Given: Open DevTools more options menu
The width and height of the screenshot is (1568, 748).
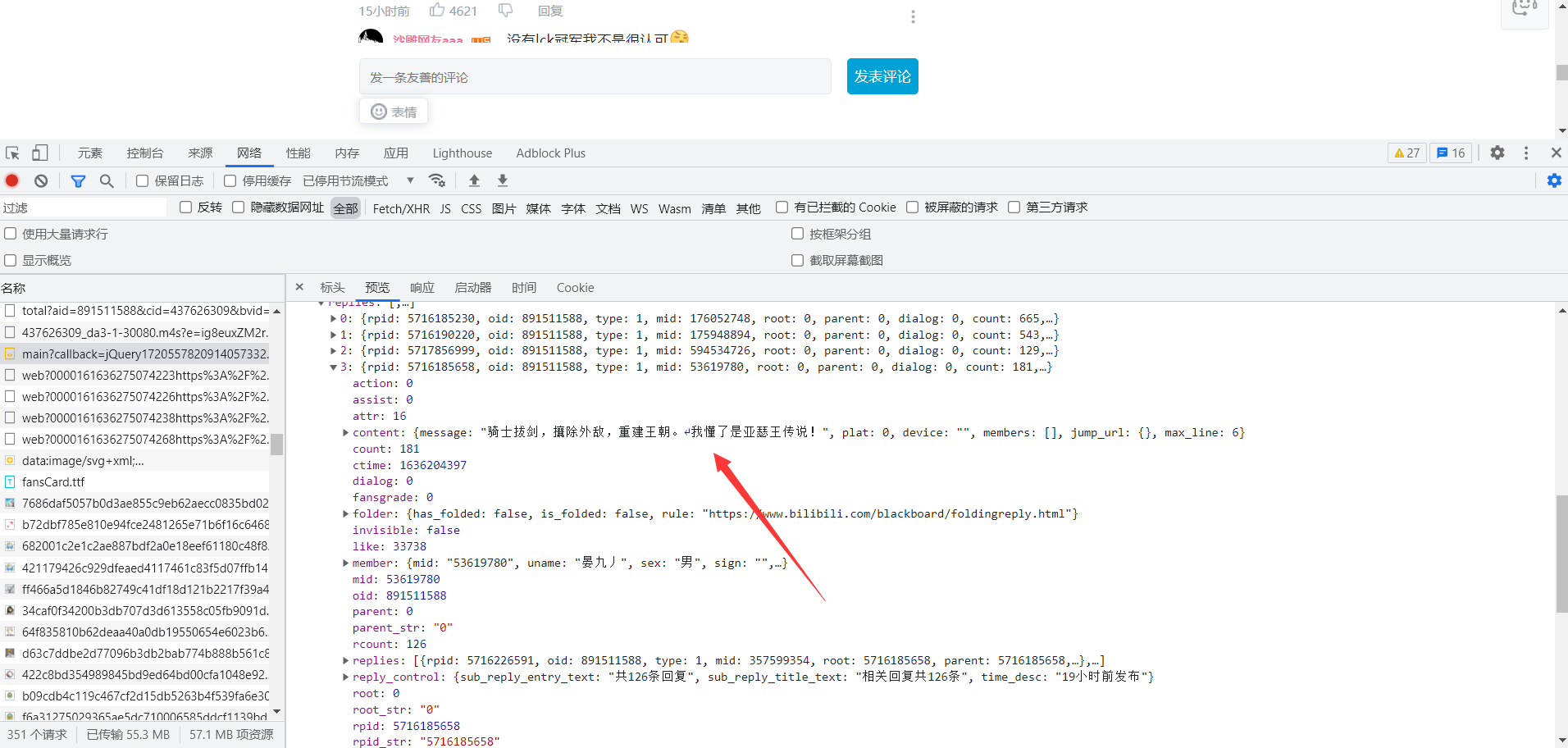Looking at the screenshot, I should click(1526, 153).
